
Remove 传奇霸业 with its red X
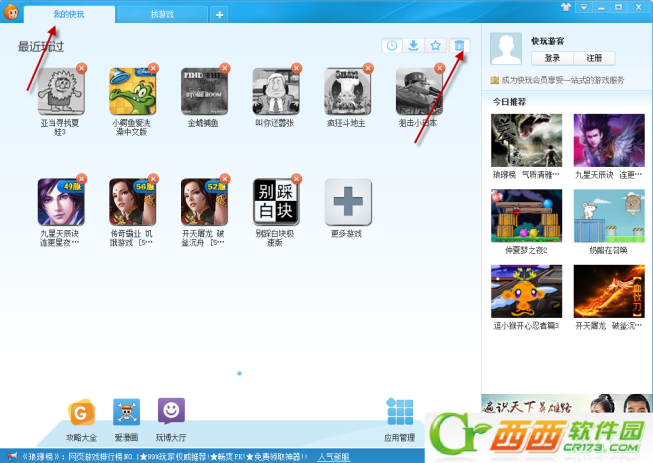[x=154, y=179]
